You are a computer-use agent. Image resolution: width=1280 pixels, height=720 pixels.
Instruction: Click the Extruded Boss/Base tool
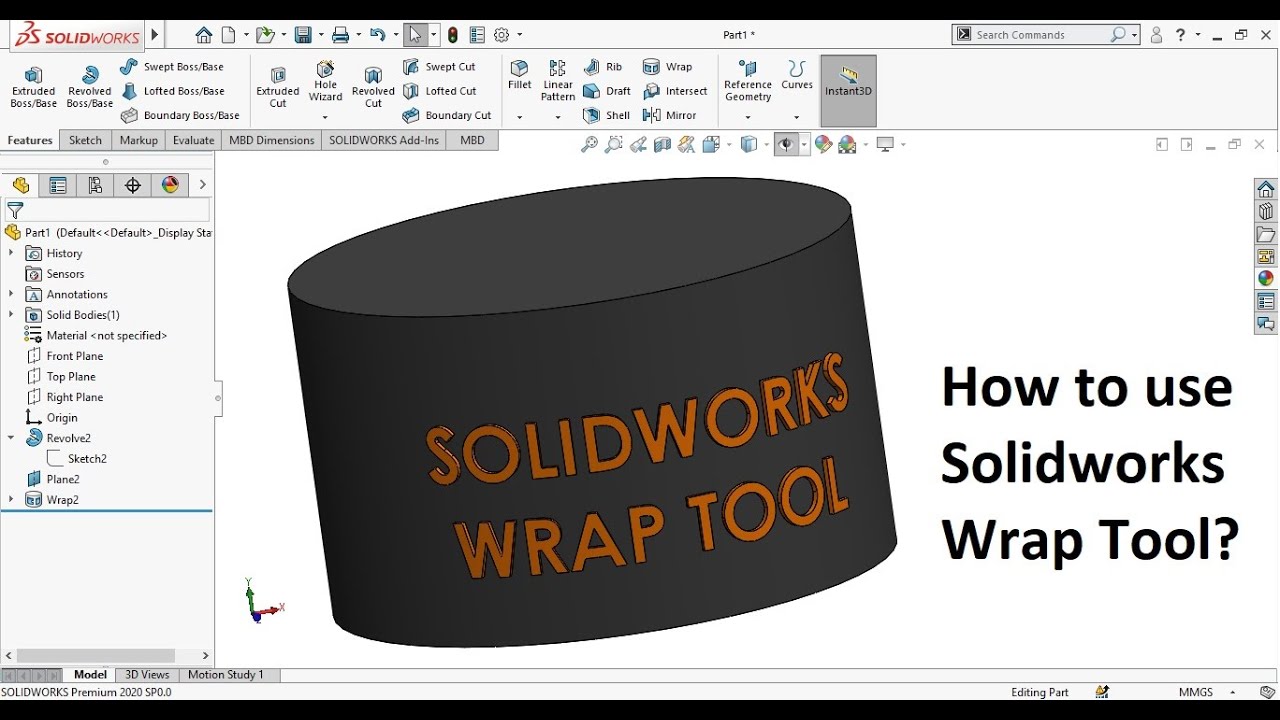33,88
